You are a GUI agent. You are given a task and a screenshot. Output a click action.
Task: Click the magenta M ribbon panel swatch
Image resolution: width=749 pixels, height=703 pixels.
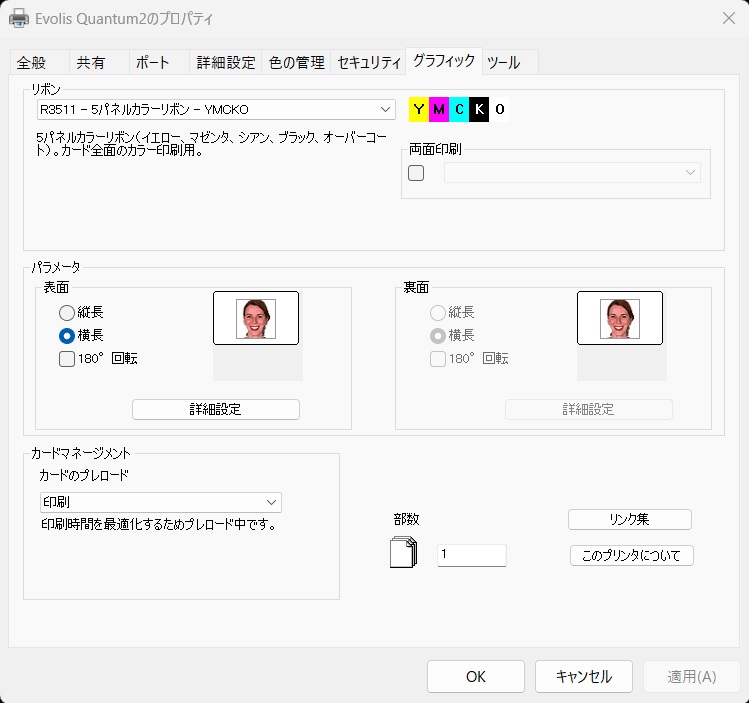439,109
